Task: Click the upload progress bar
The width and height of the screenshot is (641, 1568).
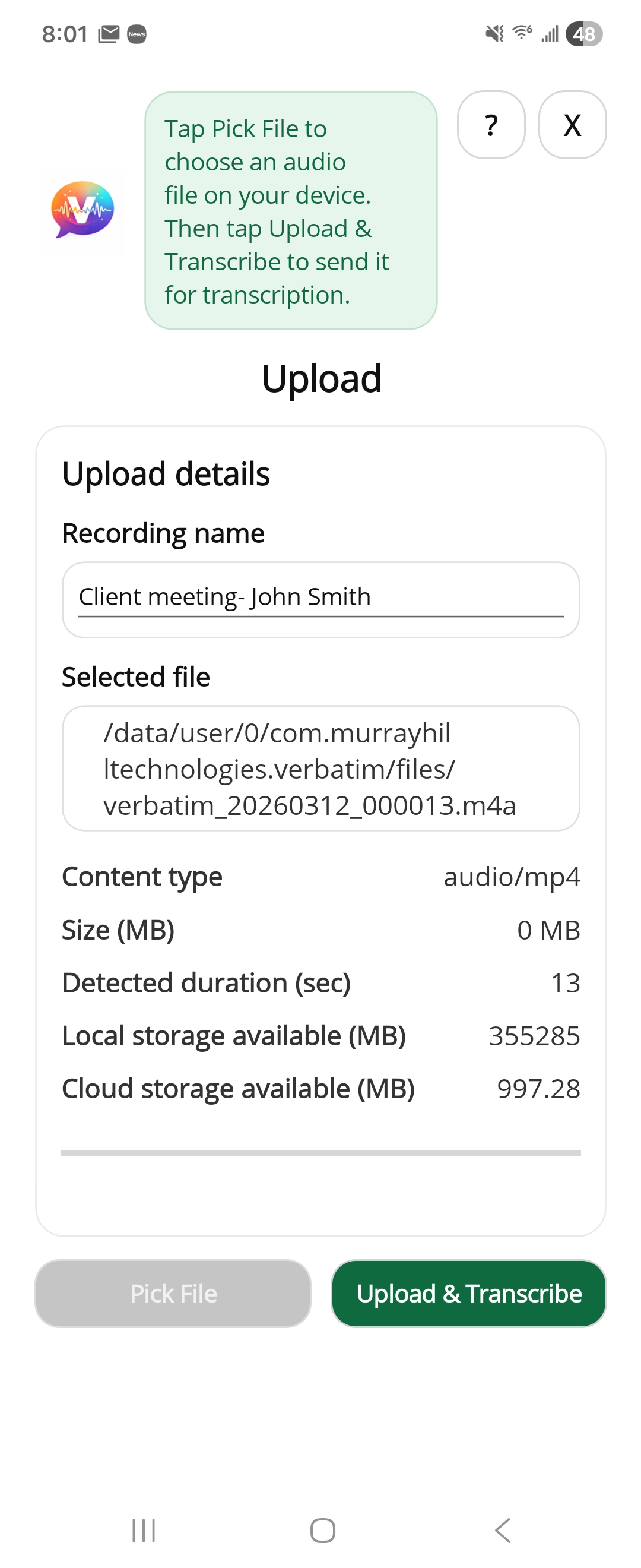Action: [x=320, y=1153]
